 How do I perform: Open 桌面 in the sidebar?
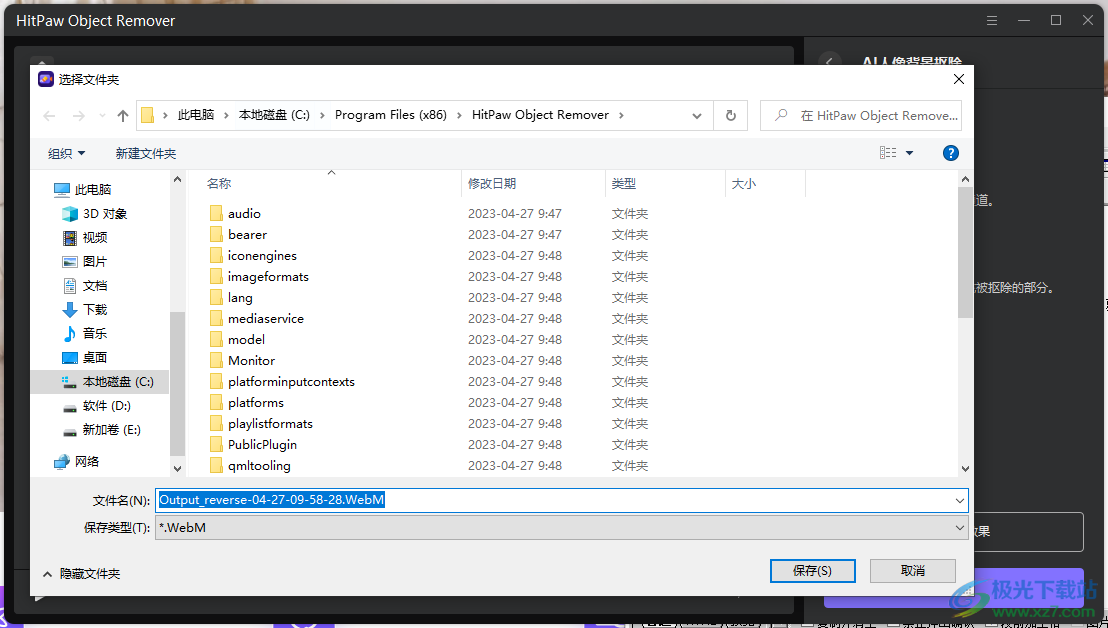coord(85,357)
